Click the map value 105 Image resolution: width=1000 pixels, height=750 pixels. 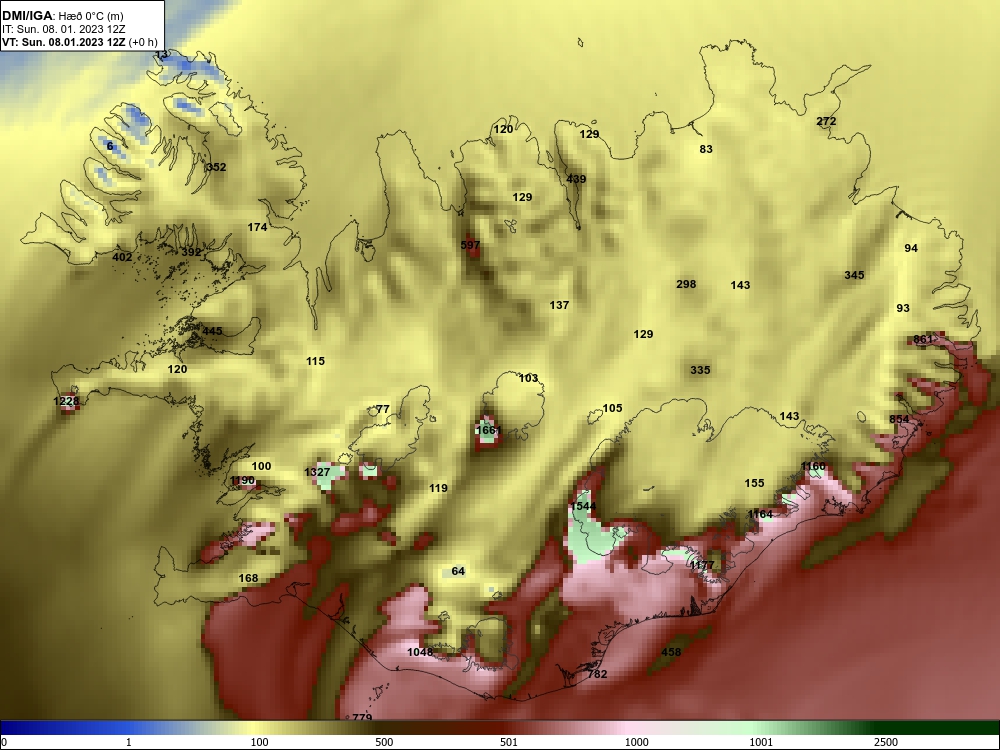coord(612,408)
